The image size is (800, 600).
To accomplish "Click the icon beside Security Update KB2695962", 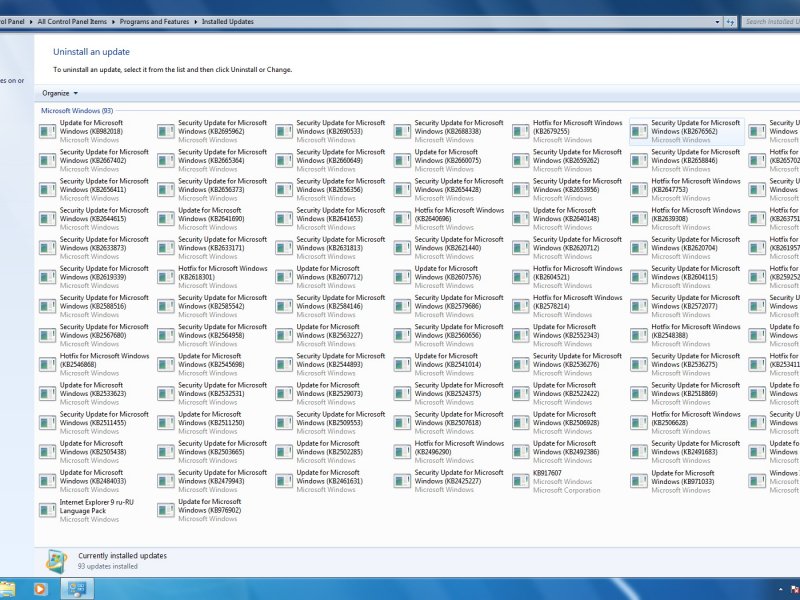I will [166, 132].
